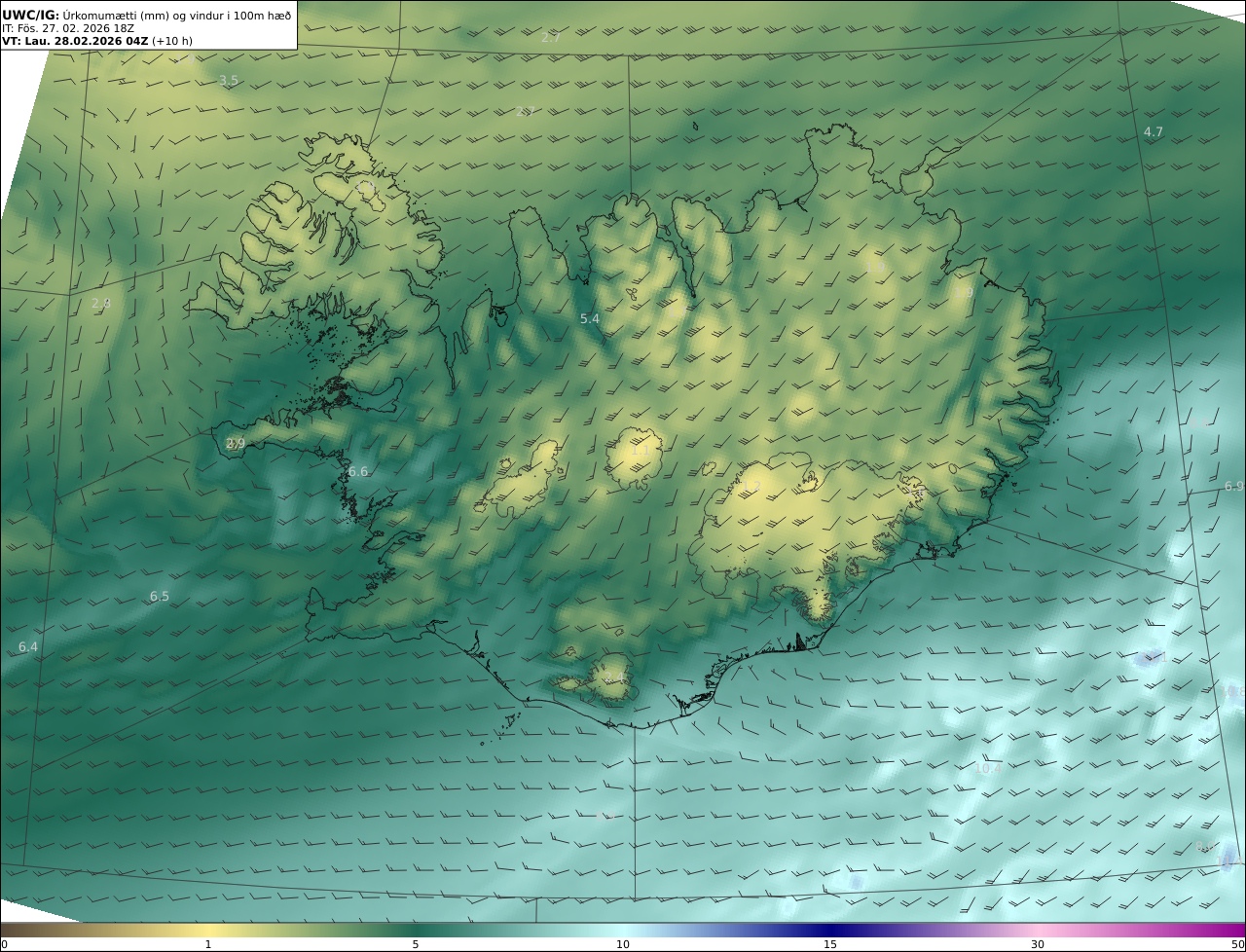Click the "6.4" precipitation value on the map
This screenshot has width=1246, height=952.
click(x=28, y=646)
